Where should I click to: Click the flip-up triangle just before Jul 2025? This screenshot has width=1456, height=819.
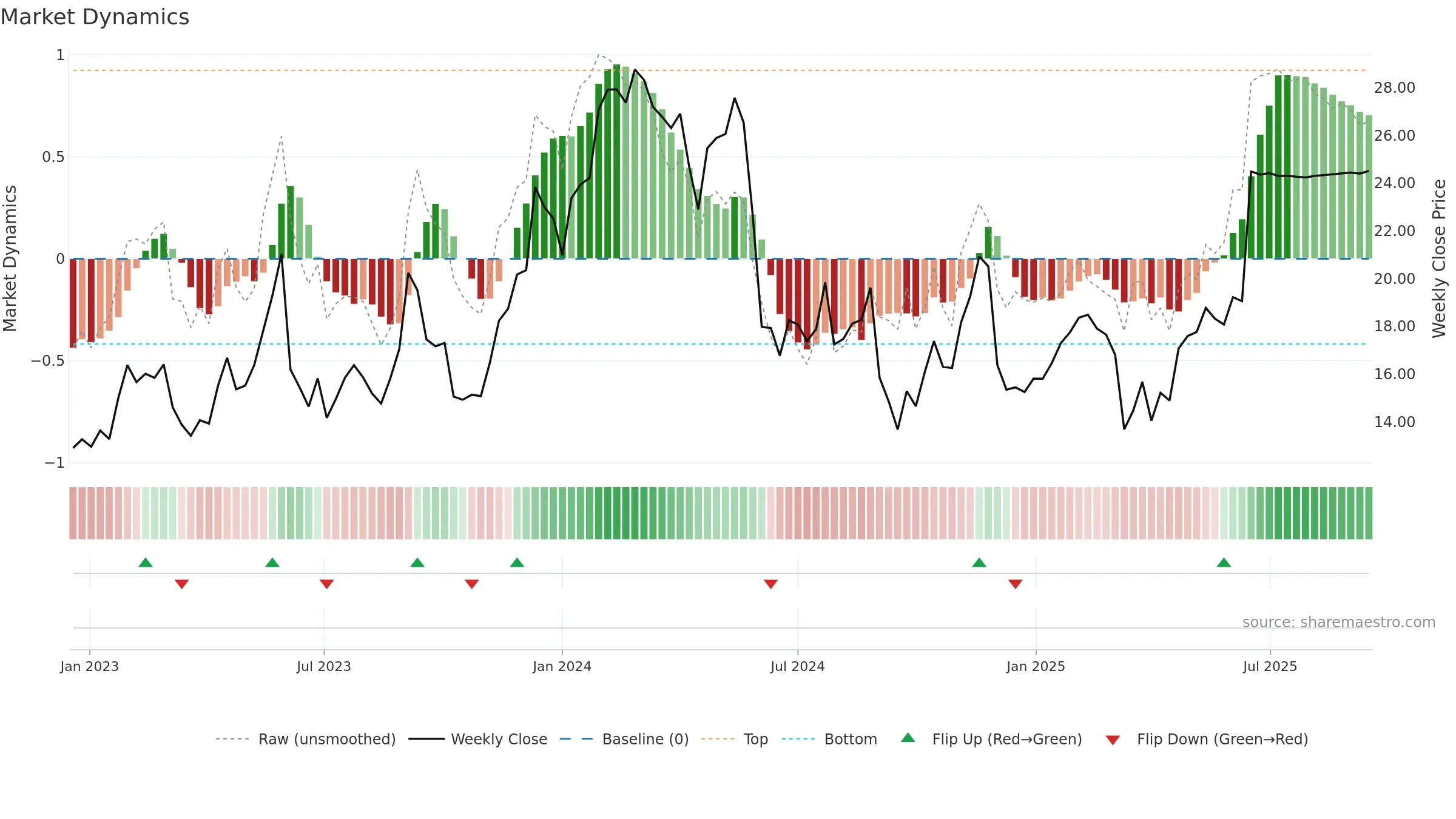pos(1224,562)
